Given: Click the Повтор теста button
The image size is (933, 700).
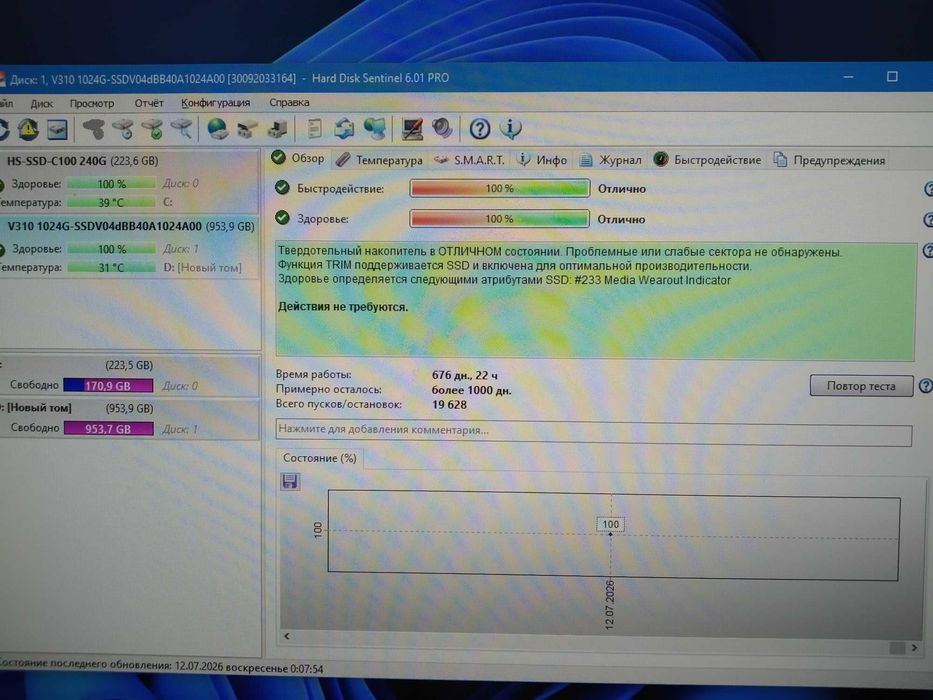Looking at the screenshot, I should click(861, 386).
